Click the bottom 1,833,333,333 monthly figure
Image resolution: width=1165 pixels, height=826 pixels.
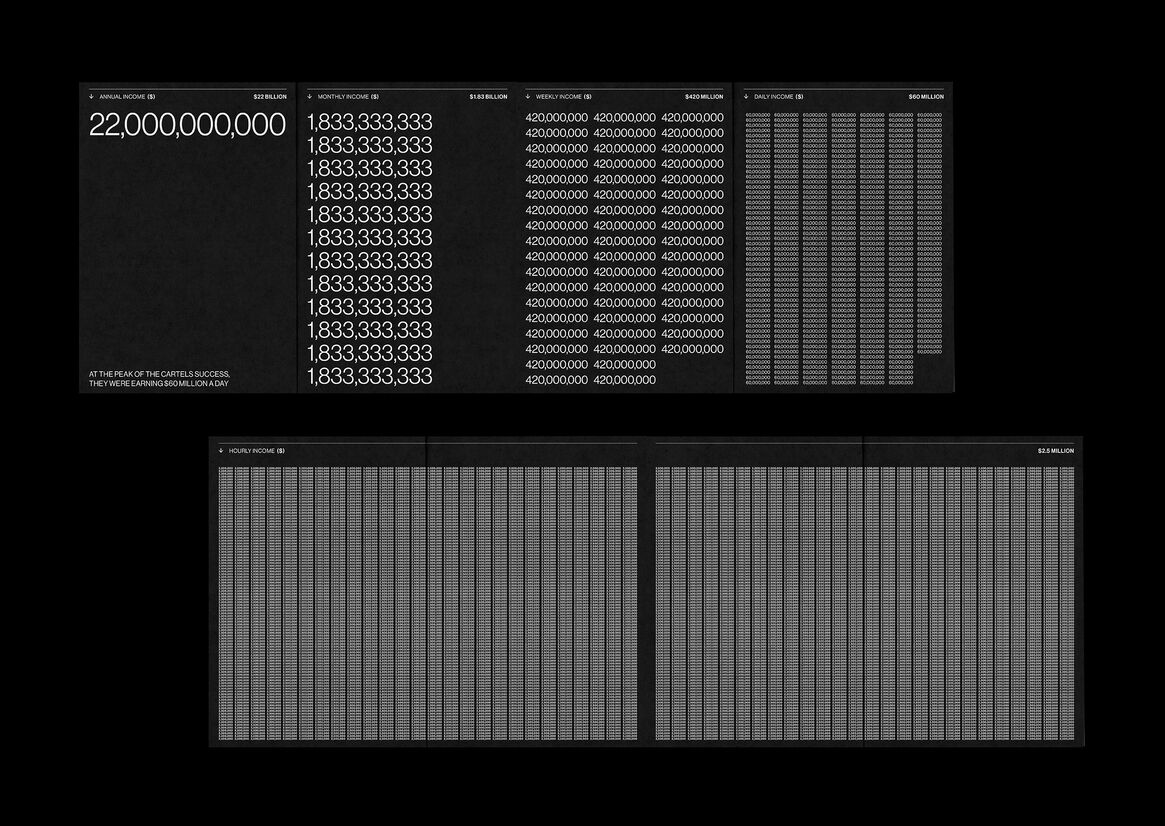pos(370,376)
